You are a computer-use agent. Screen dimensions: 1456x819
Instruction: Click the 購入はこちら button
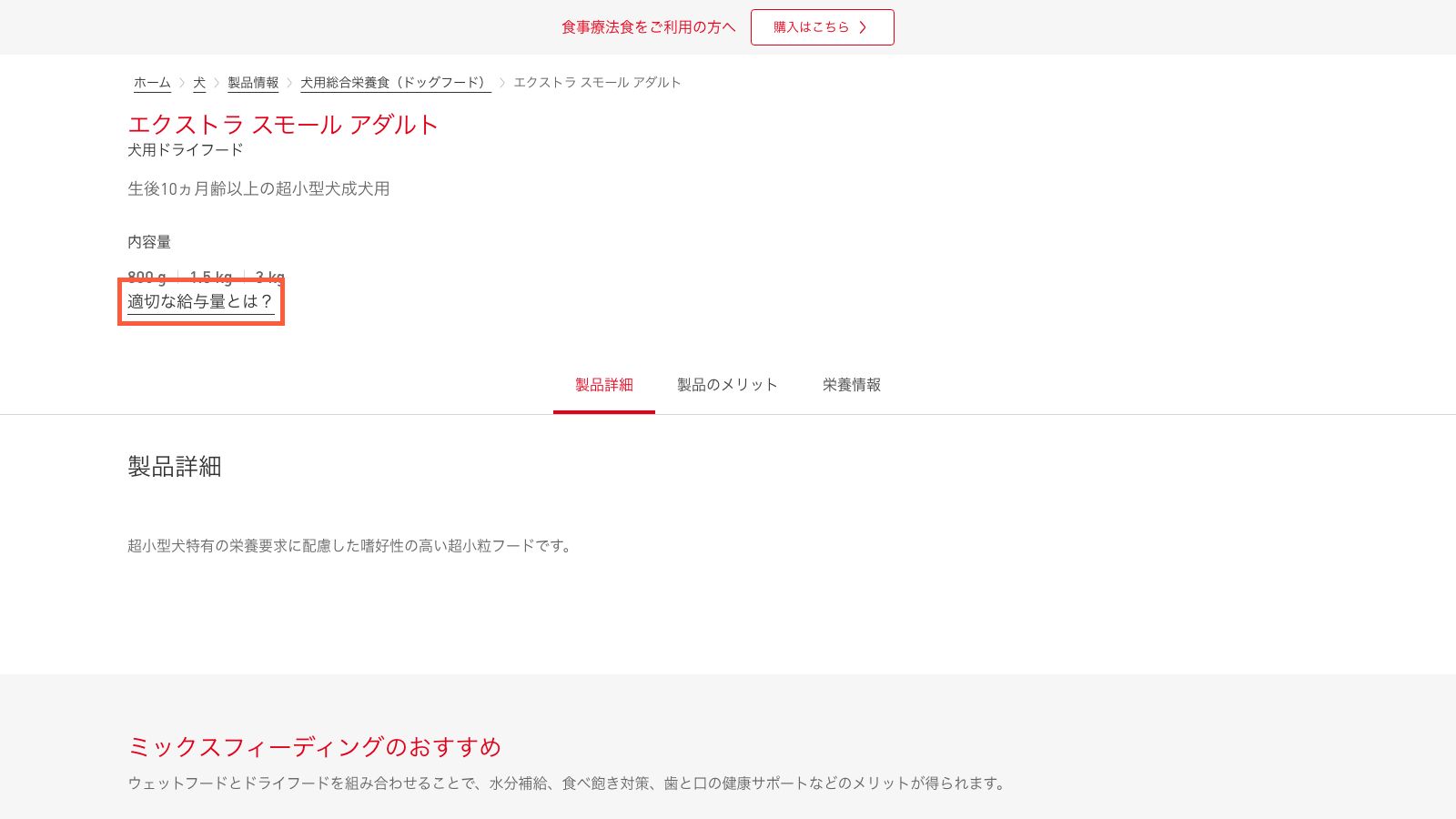(x=822, y=27)
